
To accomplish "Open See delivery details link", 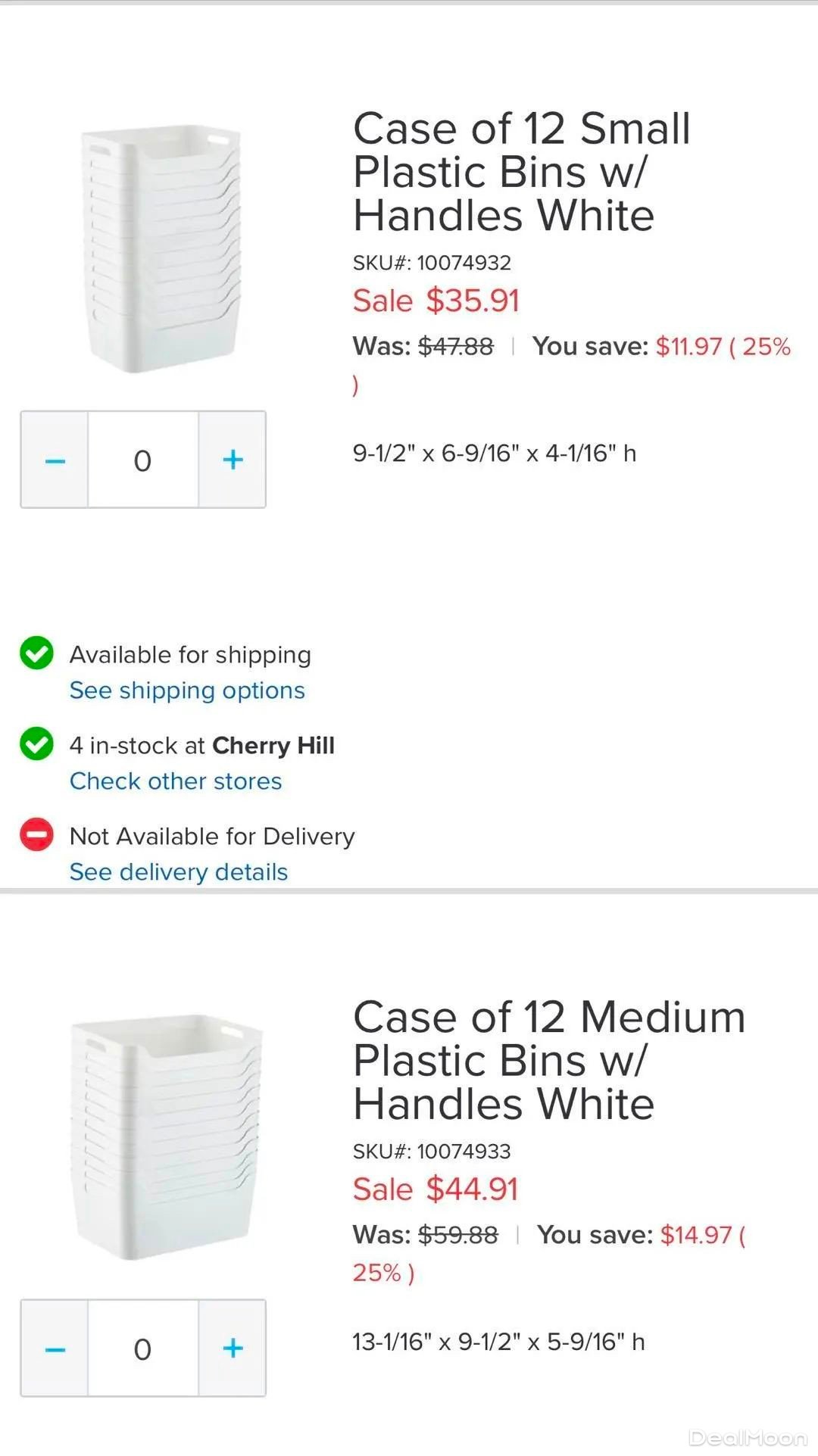I will [179, 872].
